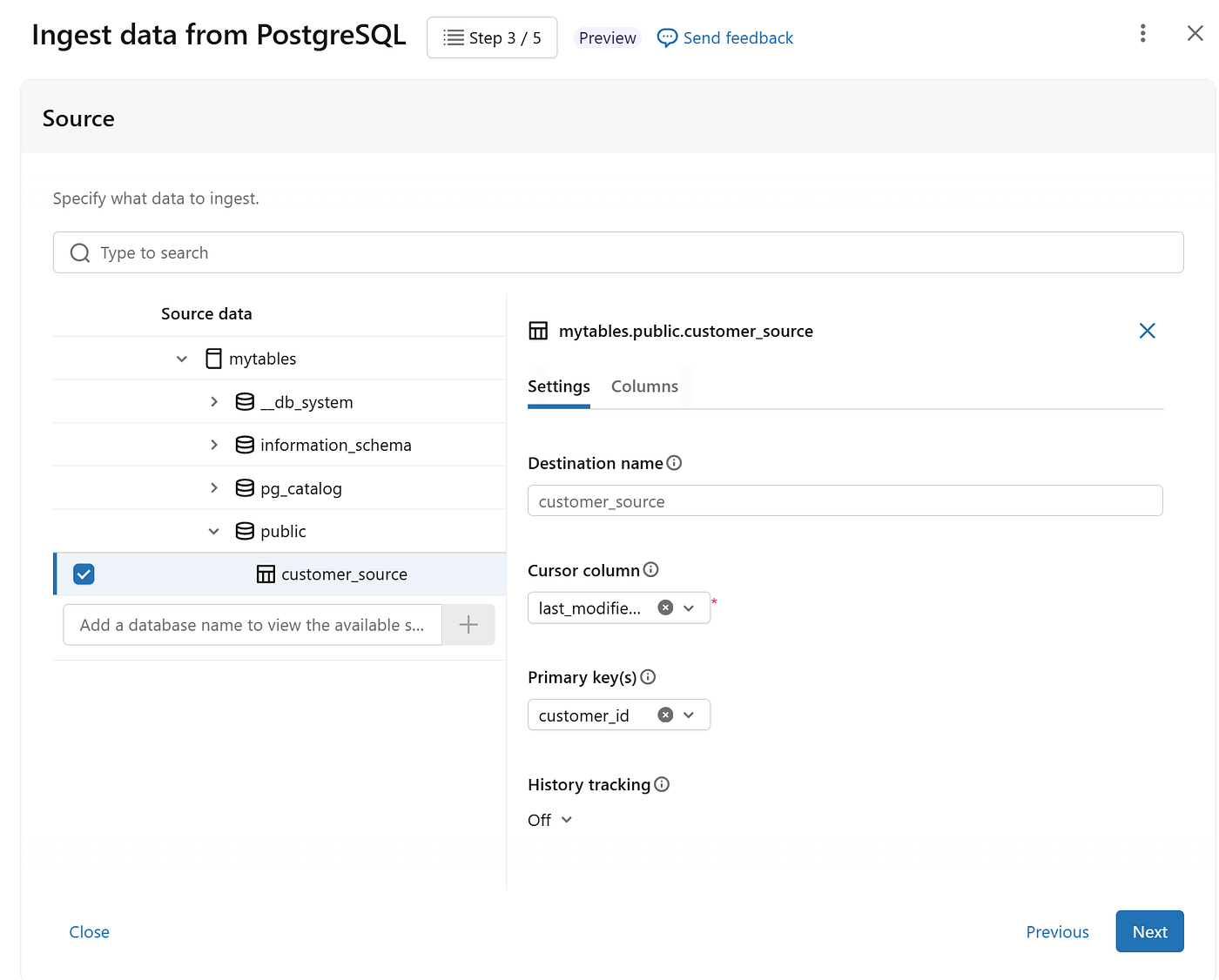Click the Send feedback link
The height and width of the screenshot is (980, 1219).
coord(738,38)
